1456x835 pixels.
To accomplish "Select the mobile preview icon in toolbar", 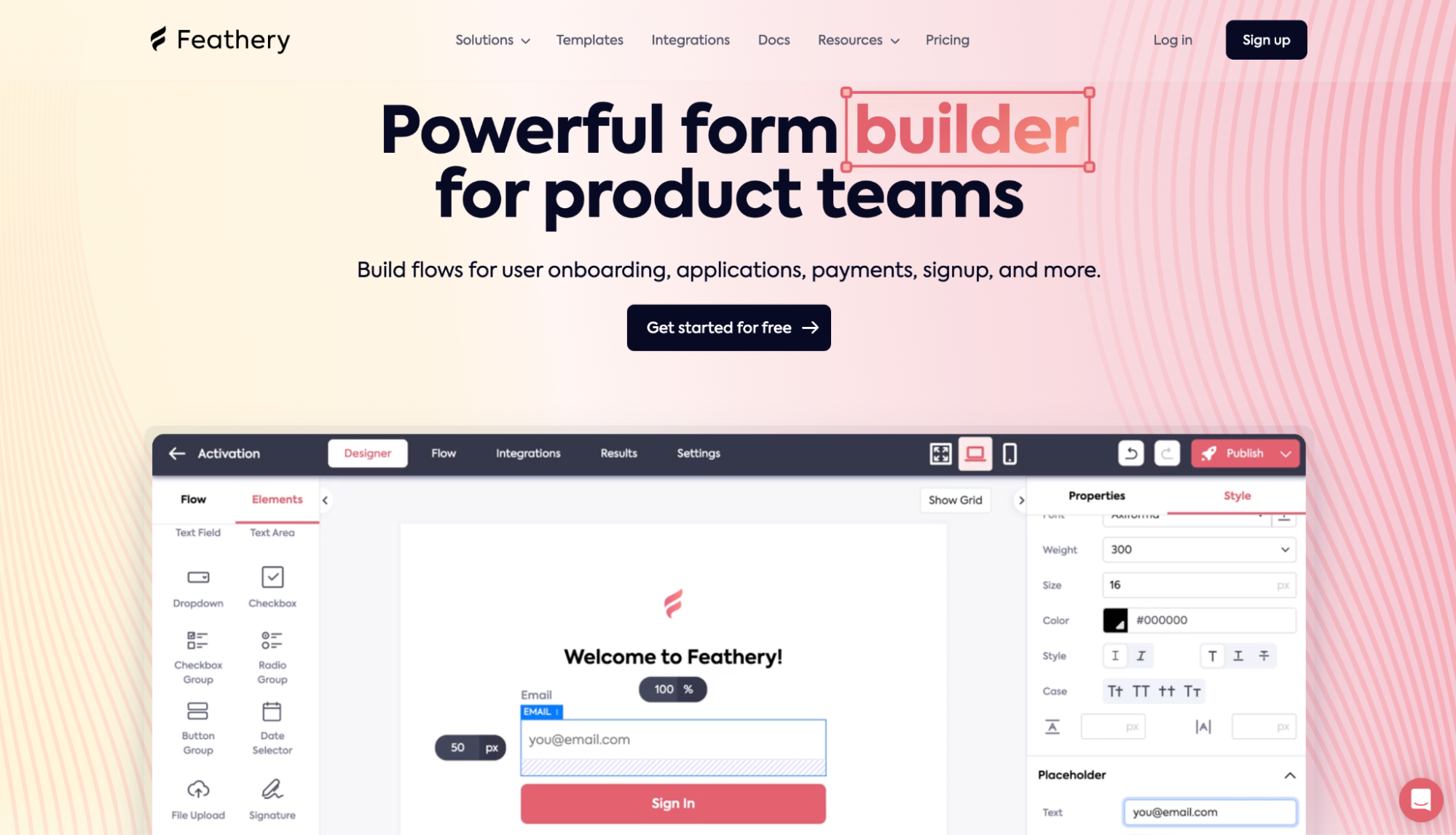I will [1009, 453].
